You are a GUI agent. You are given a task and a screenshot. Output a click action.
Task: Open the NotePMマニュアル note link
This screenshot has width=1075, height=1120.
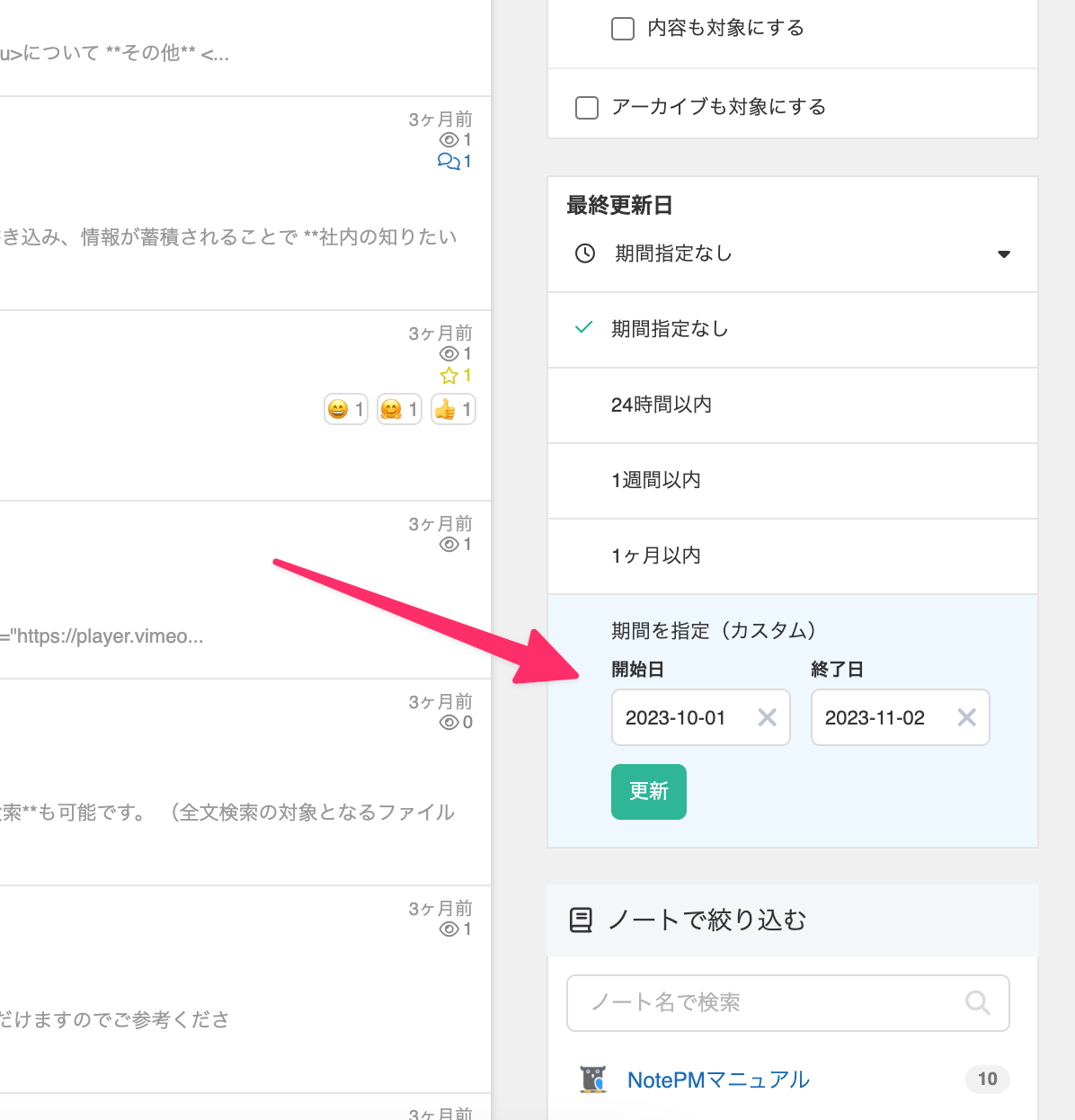tap(718, 1080)
